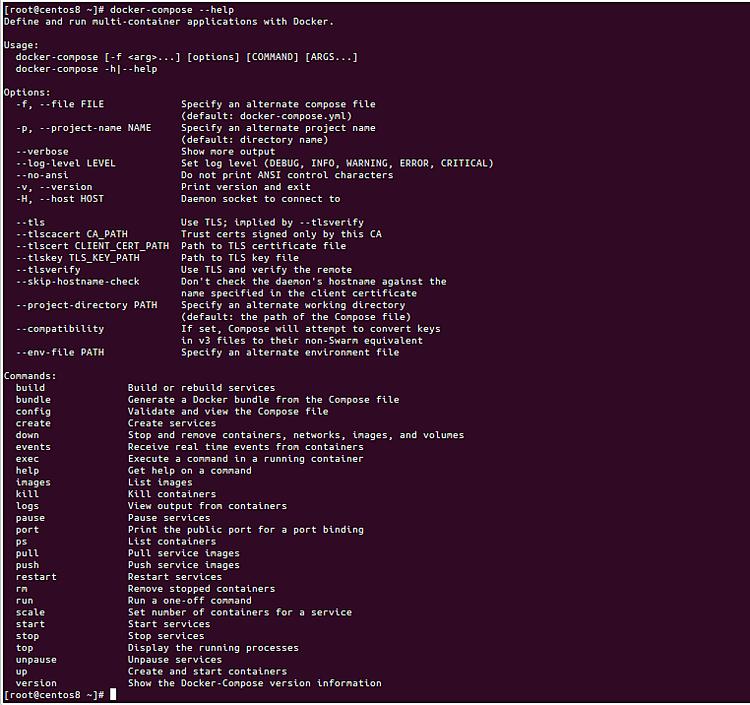Click the 'logs' command in the list

[27, 506]
